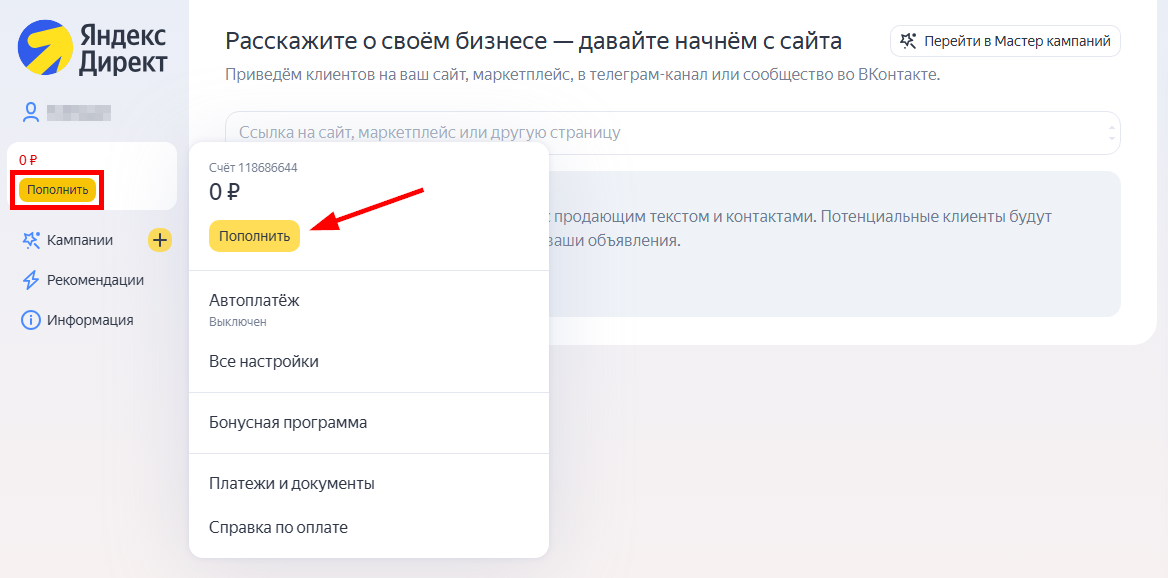Select Автоплатёж in the account popup

click(369, 309)
